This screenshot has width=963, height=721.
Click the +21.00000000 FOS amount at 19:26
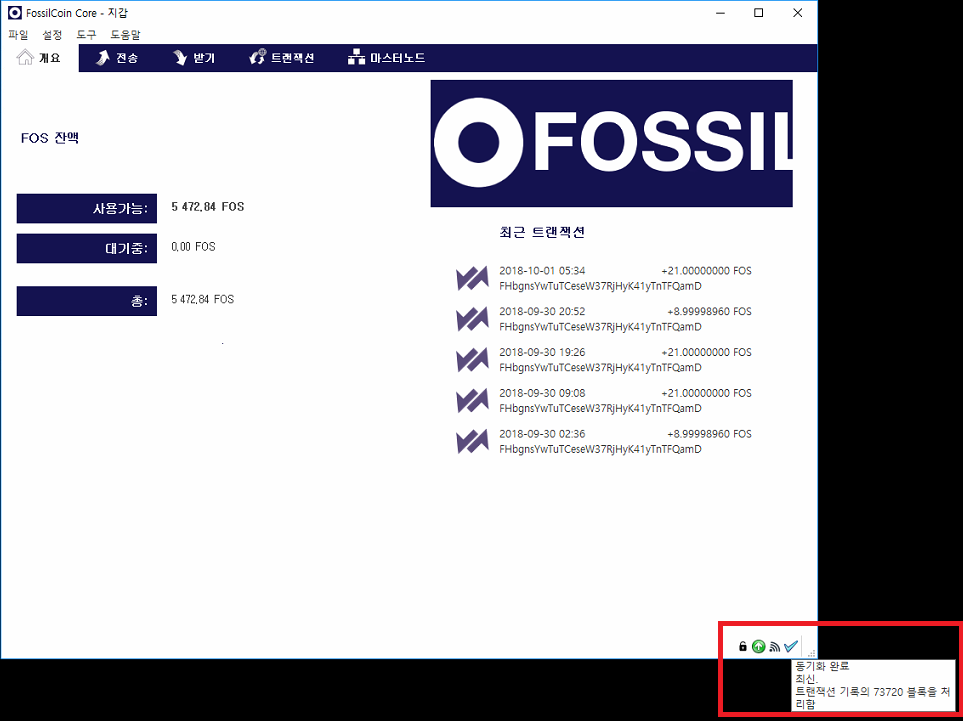pyautogui.click(x=706, y=353)
